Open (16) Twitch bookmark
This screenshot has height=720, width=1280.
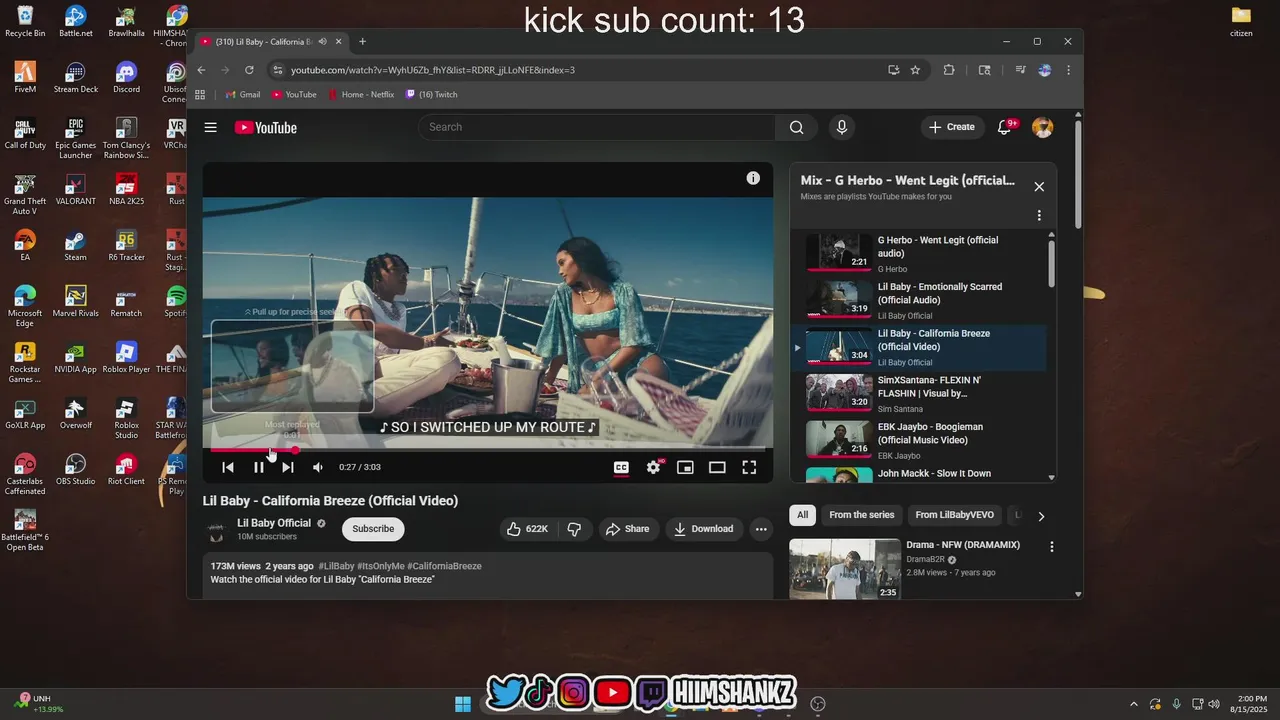[431, 95]
